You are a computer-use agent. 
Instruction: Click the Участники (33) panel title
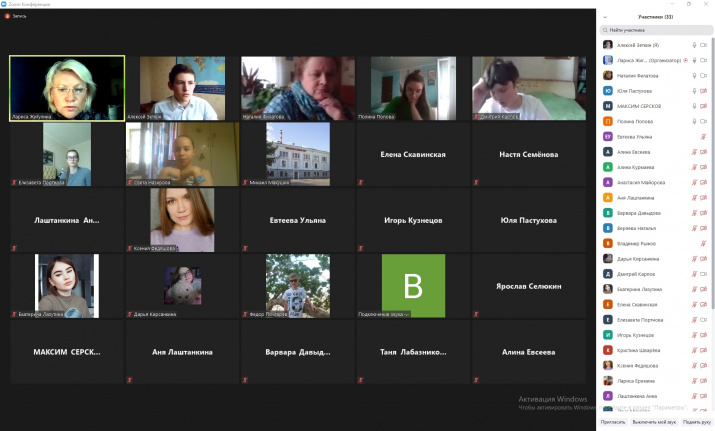click(655, 17)
